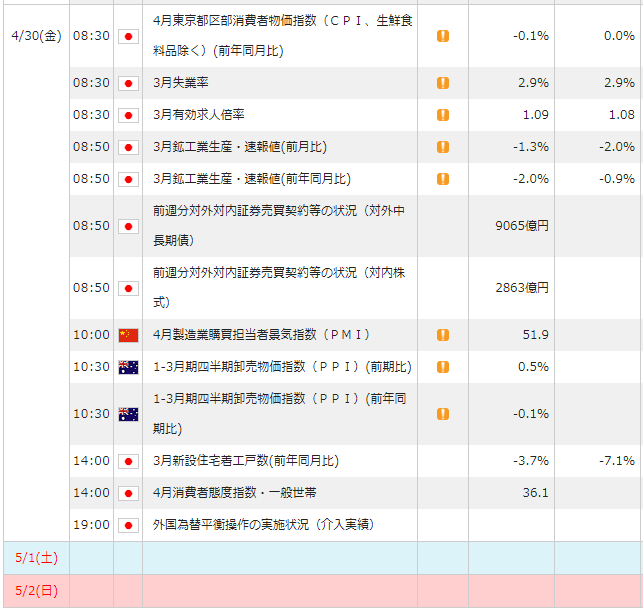This screenshot has width=643, height=608.
Task: Click 1-3月期四半期卸売物価指数 (前期比) text
Action: coord(282,367)
